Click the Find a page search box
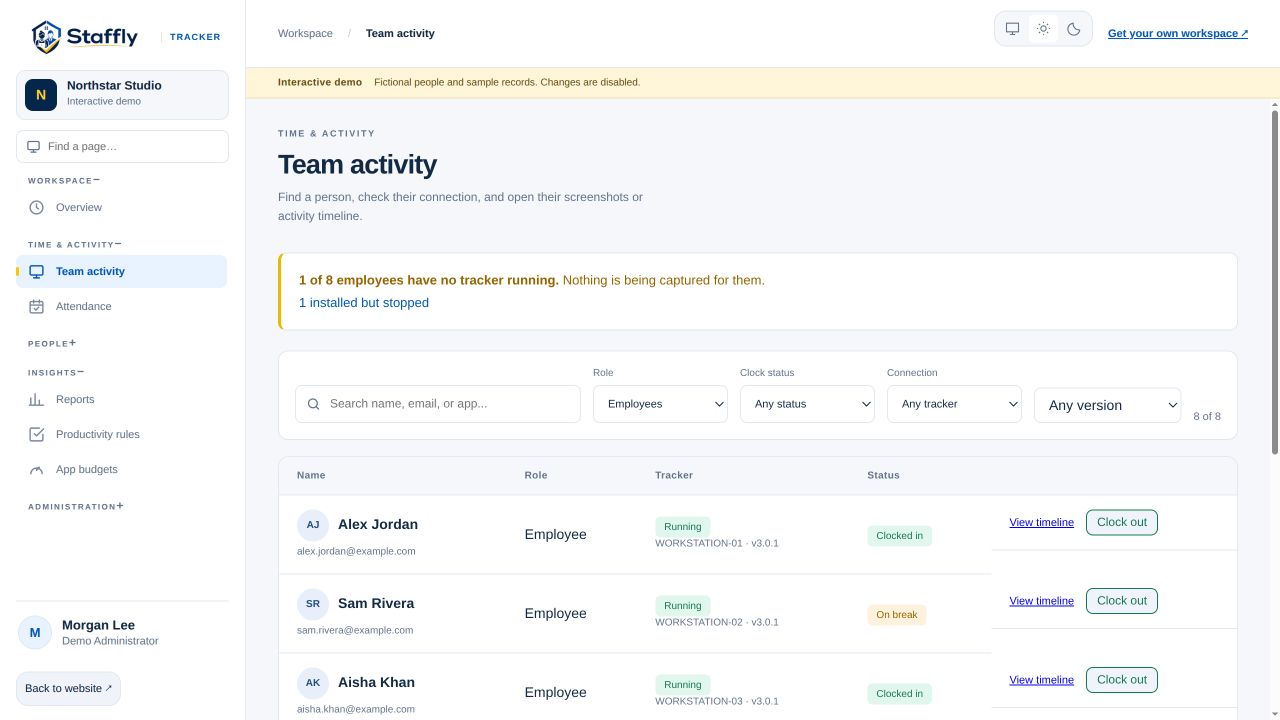This screenshot has width=1280, height=720. (x=122, y=146)
